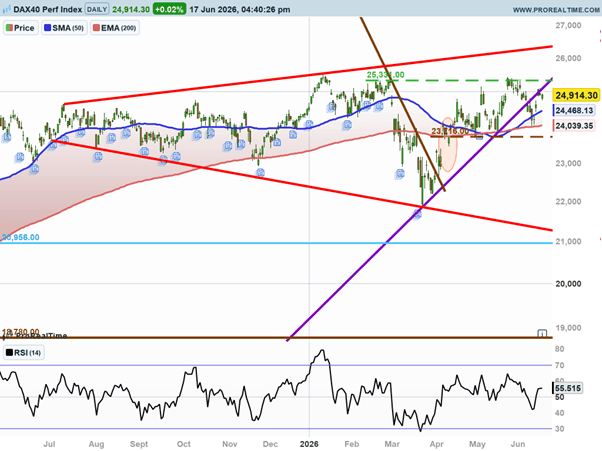
Task: Click the 55.515 RSI value label
Action: click(x=568, y=388)
